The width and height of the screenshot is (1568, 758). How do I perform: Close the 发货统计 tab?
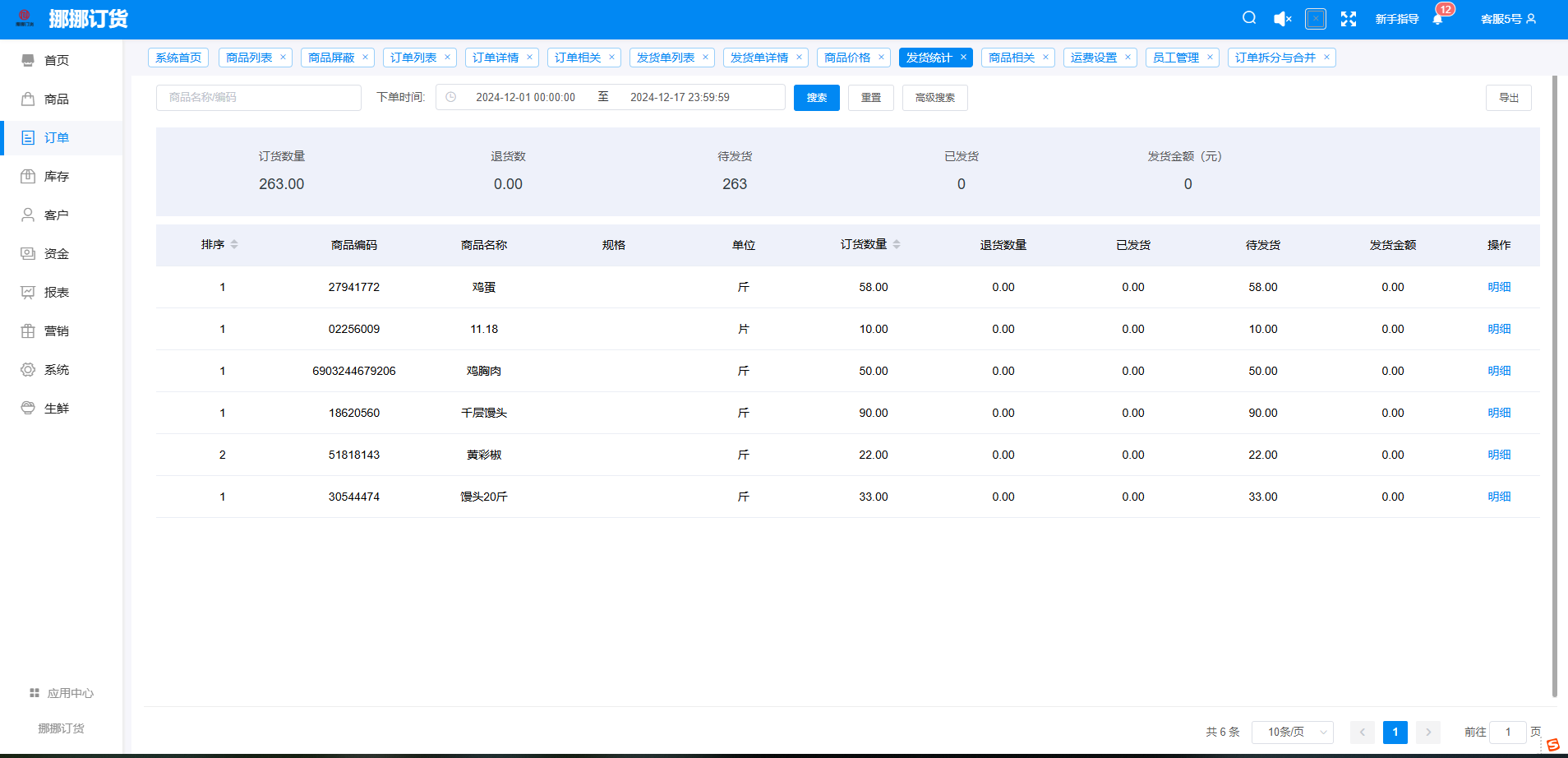pyautogui.click(x=963, y=58)
